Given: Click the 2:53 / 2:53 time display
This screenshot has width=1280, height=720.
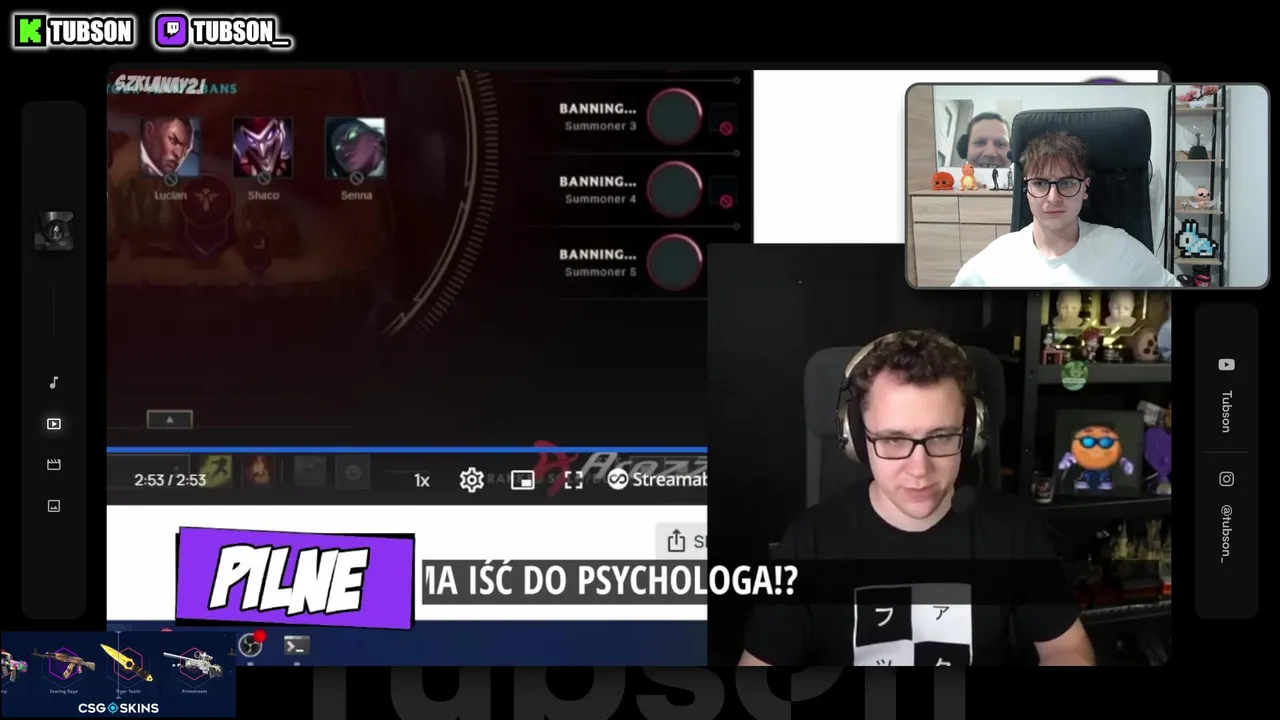Looking at the screenshot, I should point(170,480).
